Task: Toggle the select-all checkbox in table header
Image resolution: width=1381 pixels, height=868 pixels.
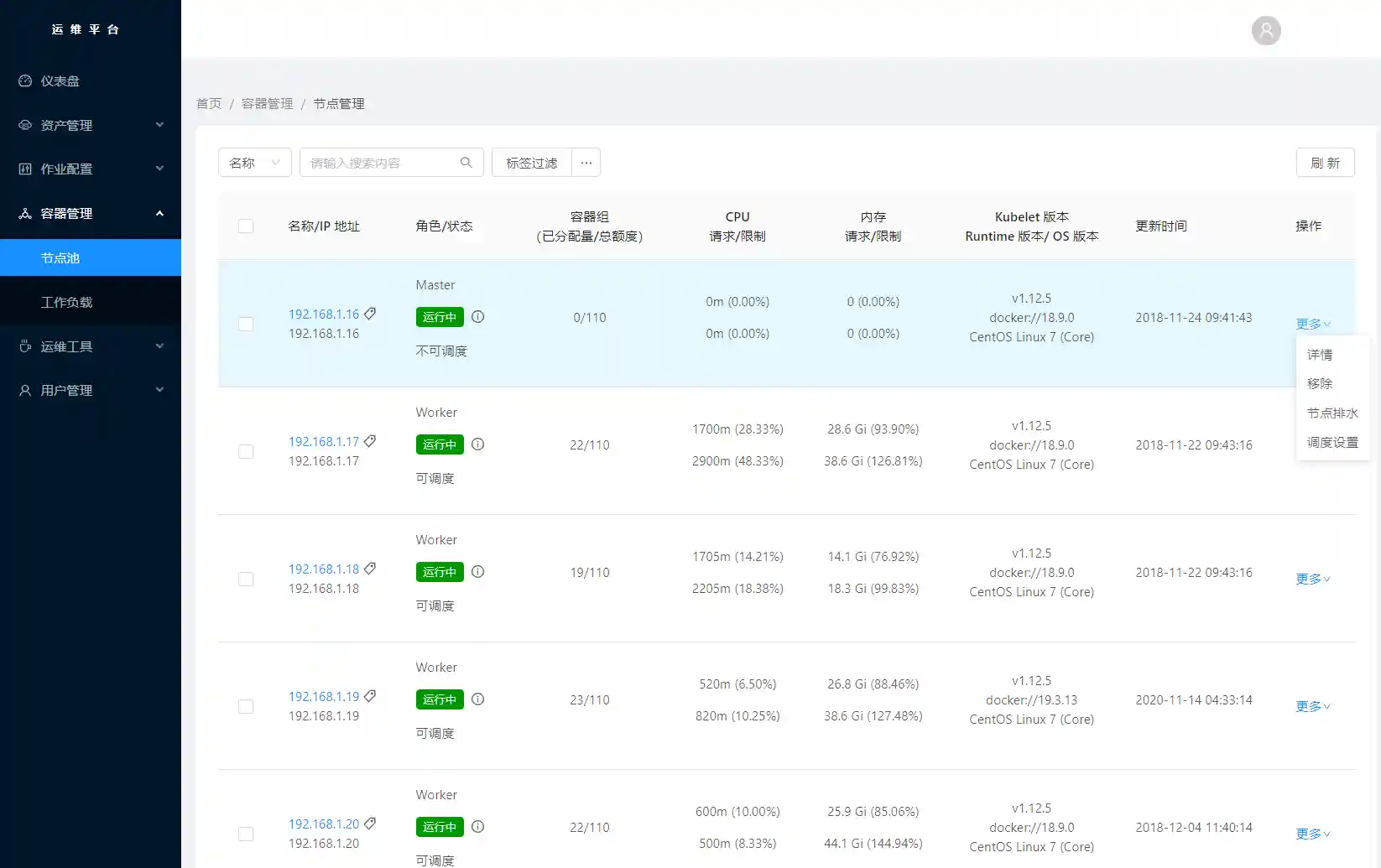Action: (x=246, y=226)
